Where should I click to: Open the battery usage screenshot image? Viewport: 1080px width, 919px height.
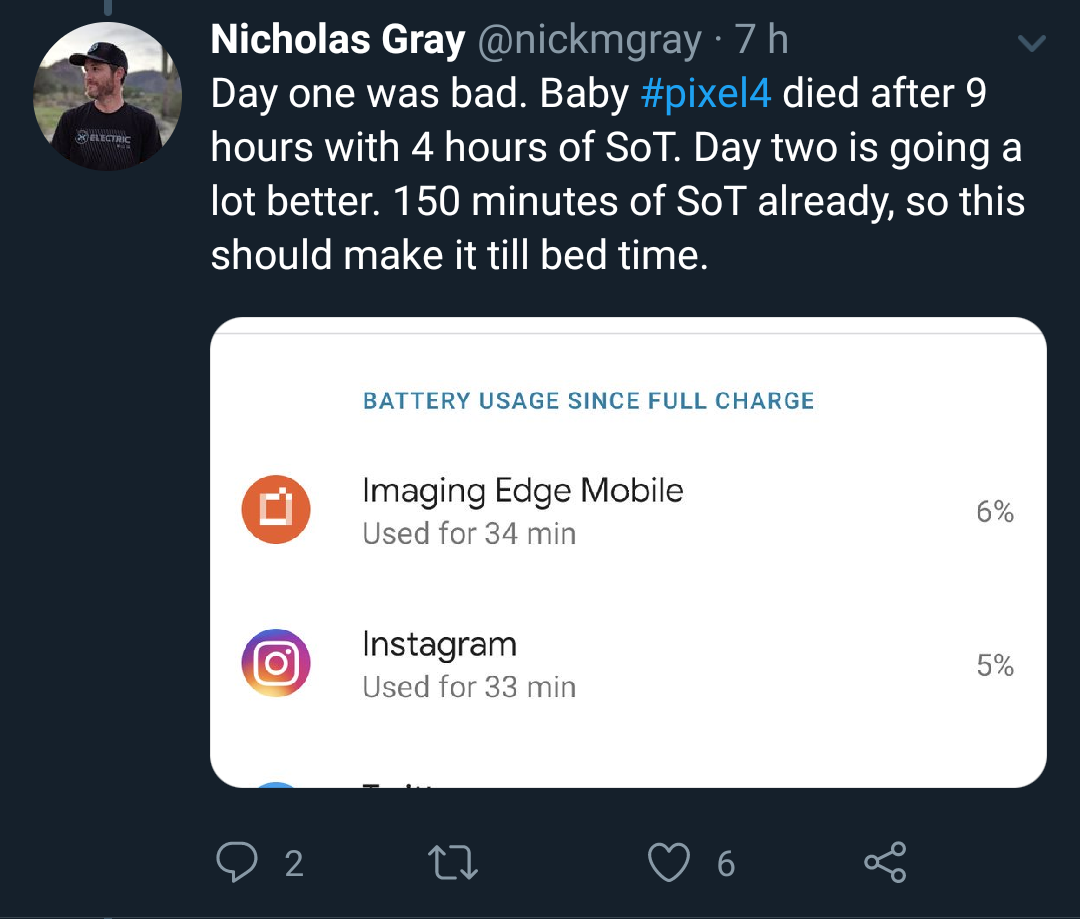click(x=628, y=553)
